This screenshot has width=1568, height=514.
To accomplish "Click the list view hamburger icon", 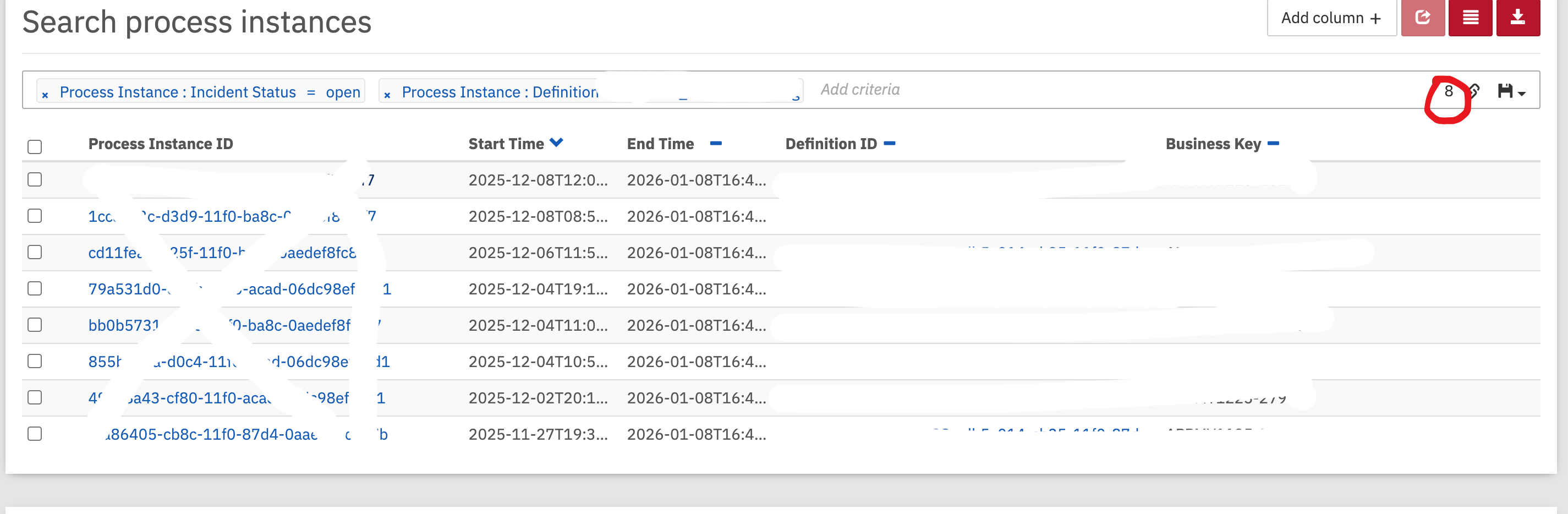I will [1471, 18].
